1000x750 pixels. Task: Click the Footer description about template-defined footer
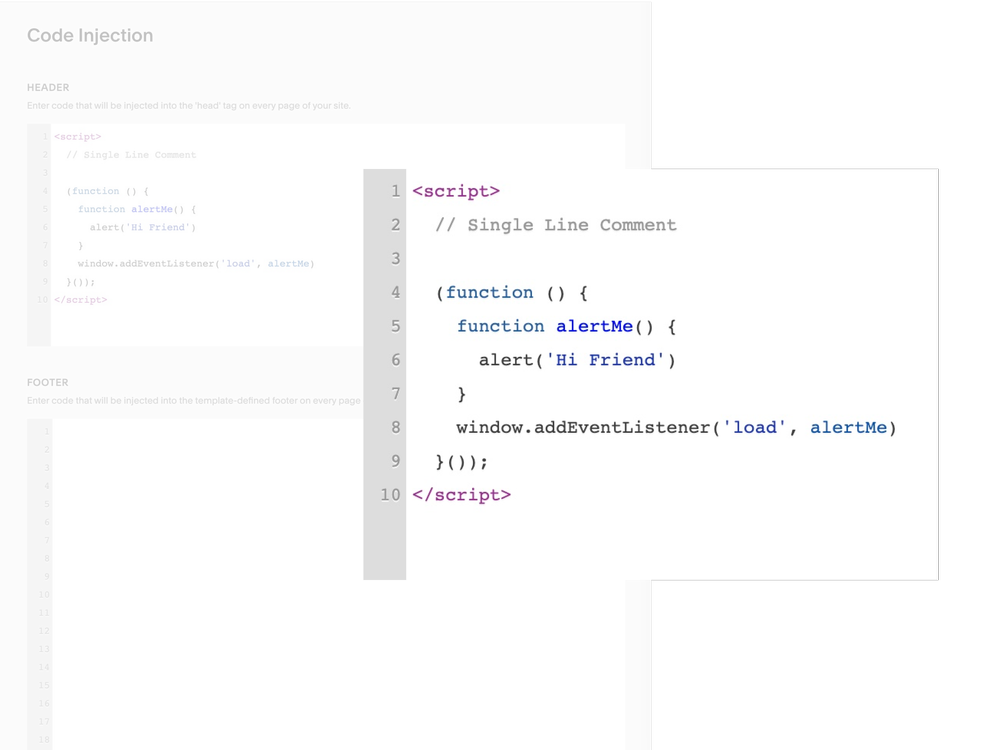pyautogui.click(x=194, y=401)
